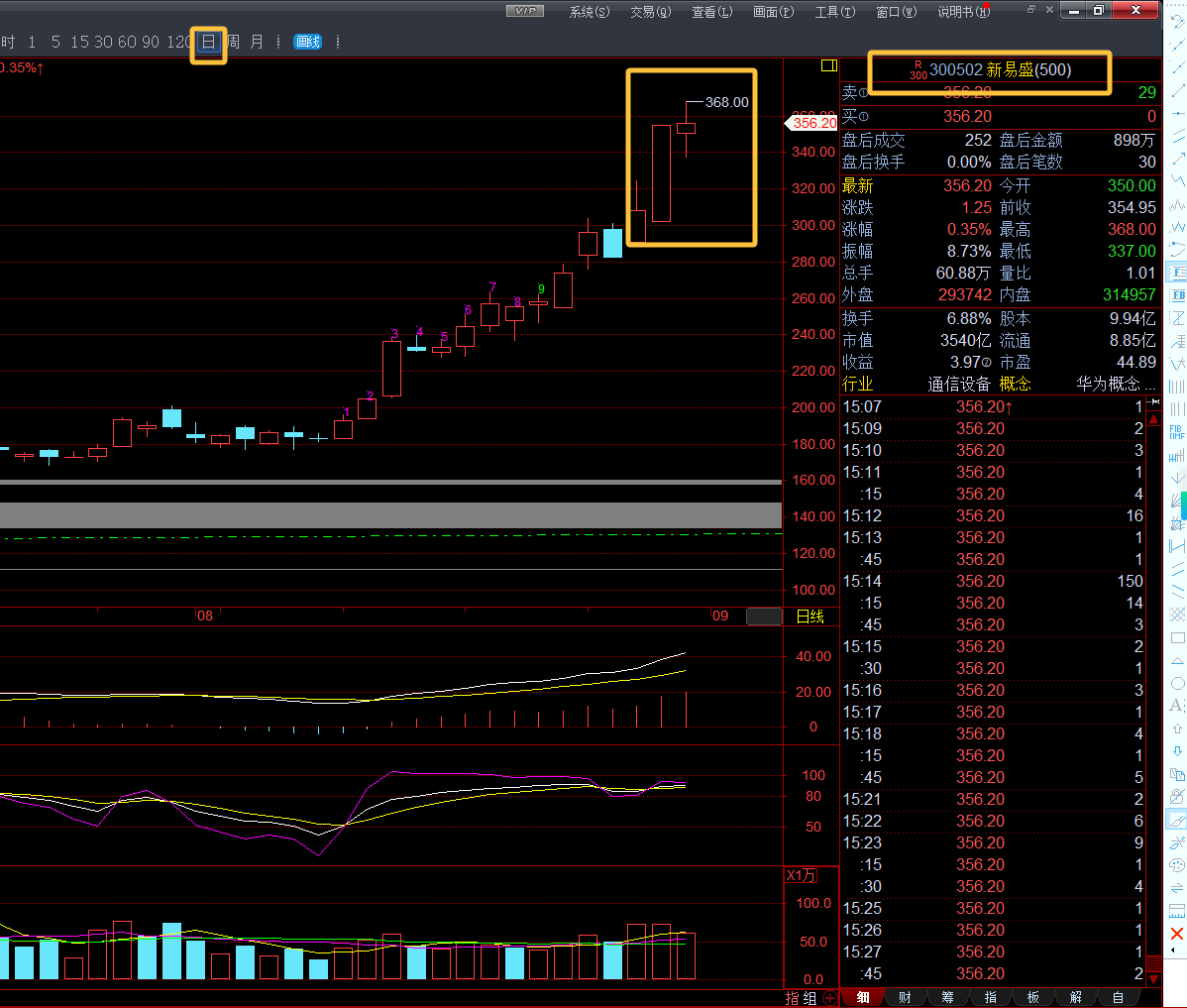Image resolution: width=1187 pixels, height=1008 pixels.
Task: Open options menu after 画线 button
Action: pyautogui.click(x=338, y=43)
